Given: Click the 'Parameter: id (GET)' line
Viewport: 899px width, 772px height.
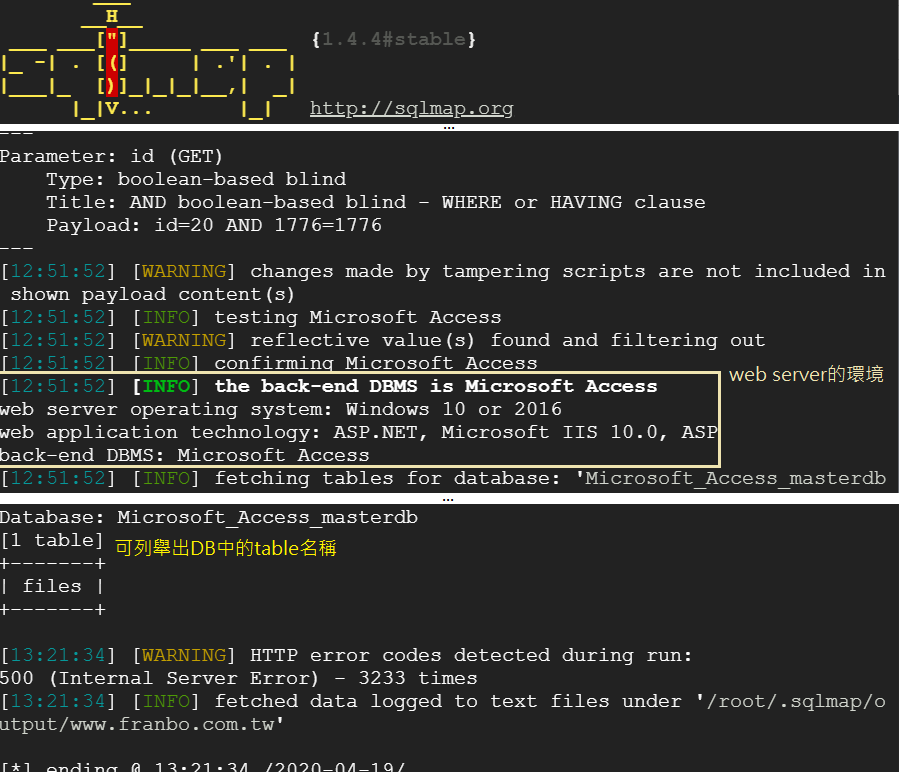Looking at the screenshot, I should 111,157.
